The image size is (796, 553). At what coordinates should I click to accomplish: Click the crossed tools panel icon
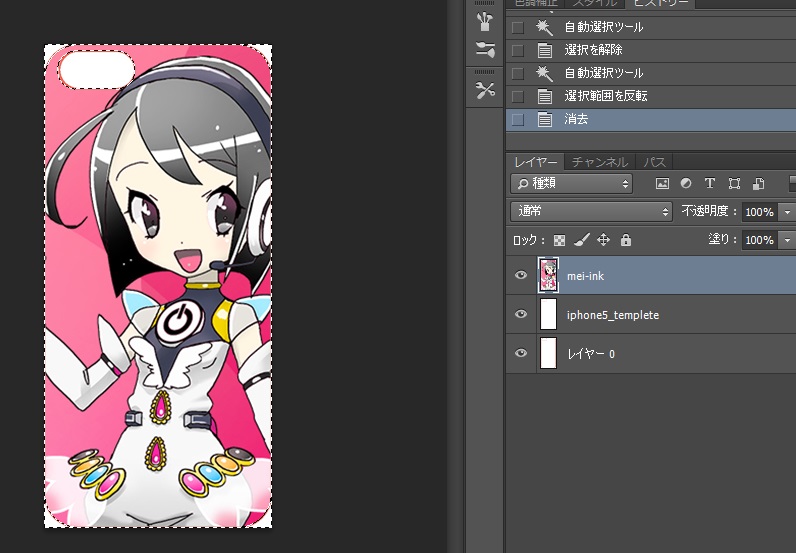485,90
